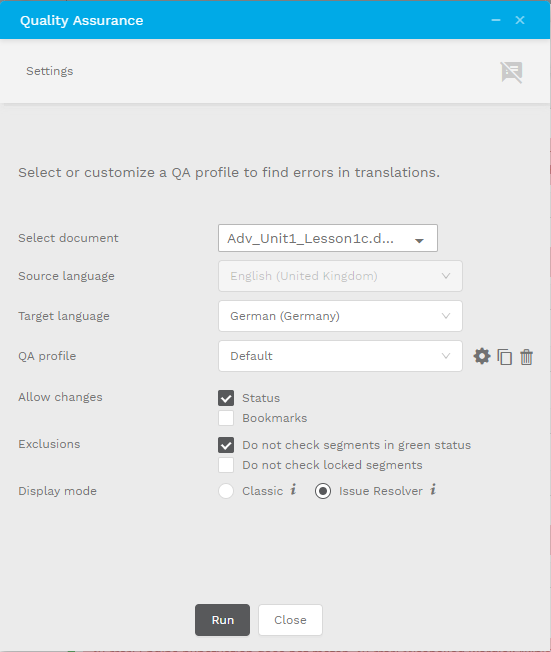Open the QA profile Default dropdown
The image size is (551, 652).
340,356
